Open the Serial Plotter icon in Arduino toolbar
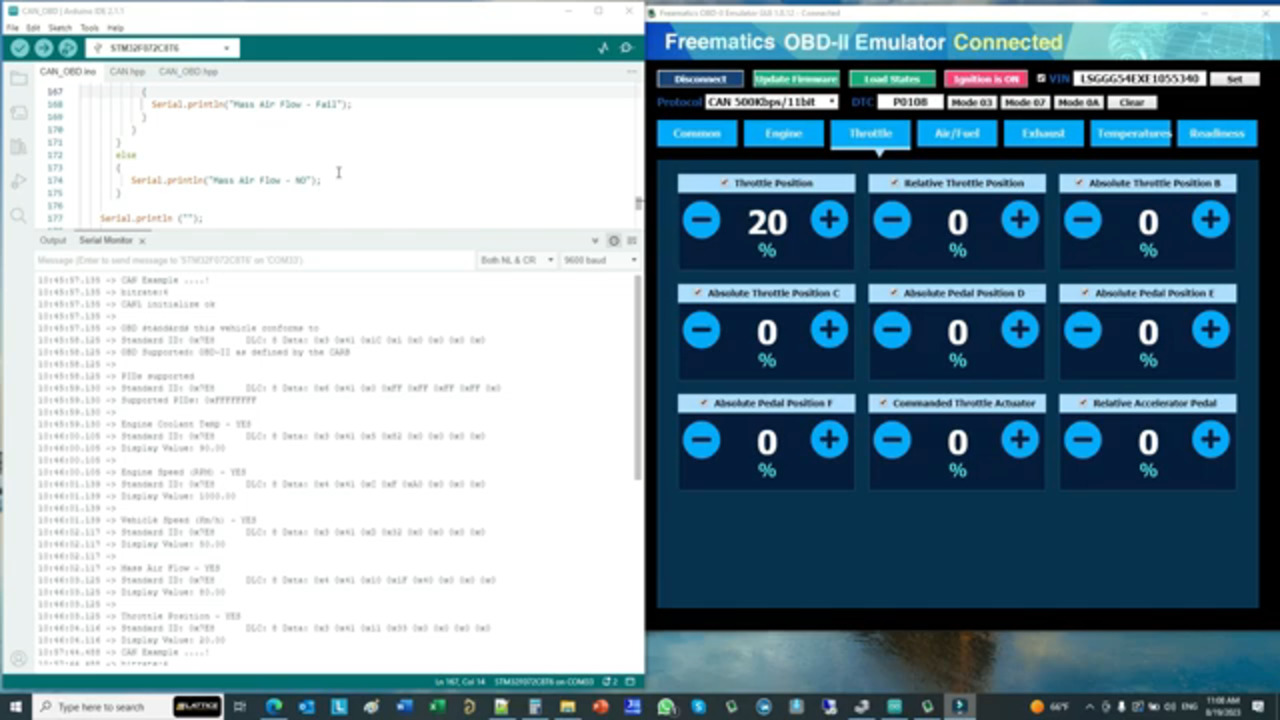 coord(603,48)
